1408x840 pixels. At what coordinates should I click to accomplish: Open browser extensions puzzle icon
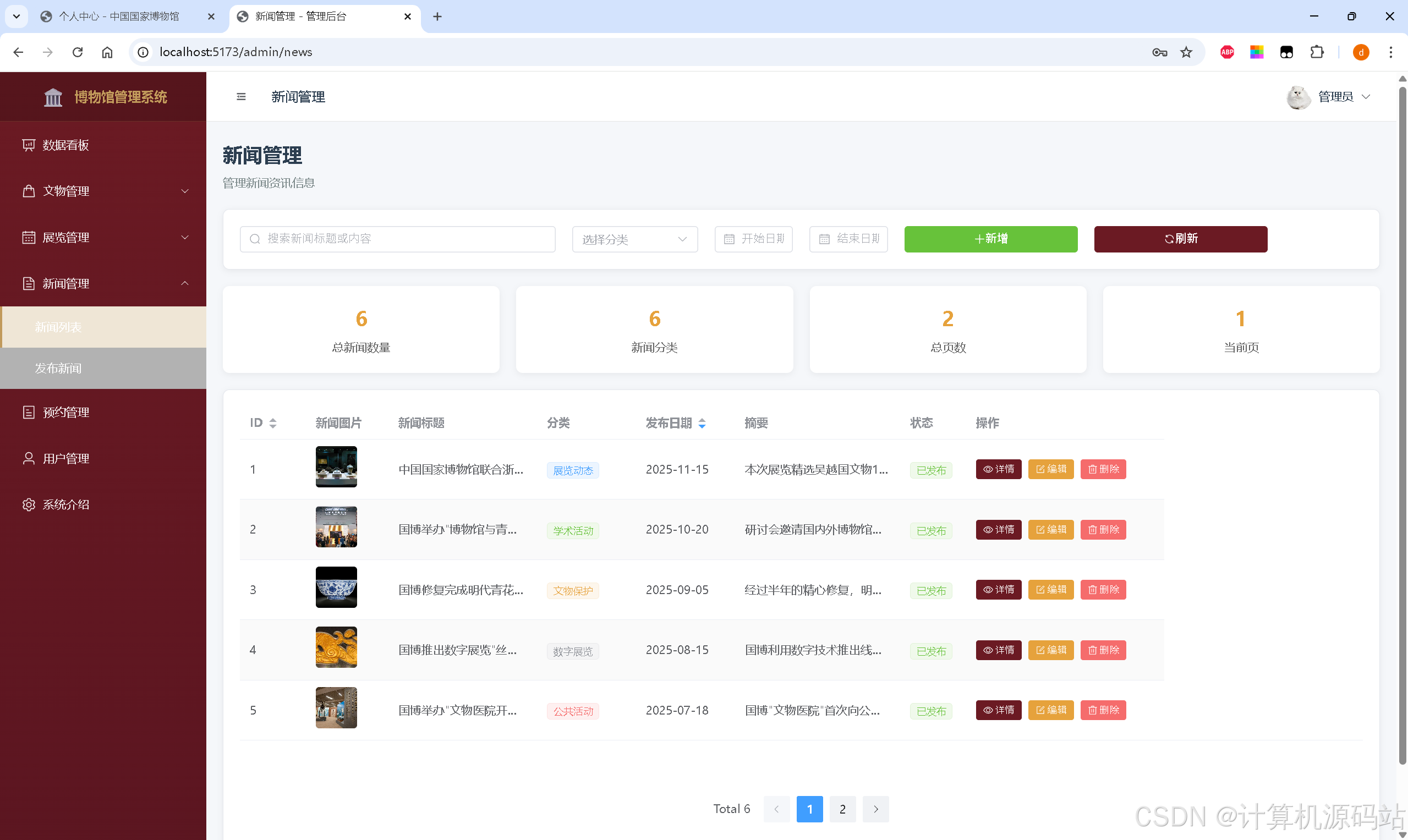(x=1317, y=52)
